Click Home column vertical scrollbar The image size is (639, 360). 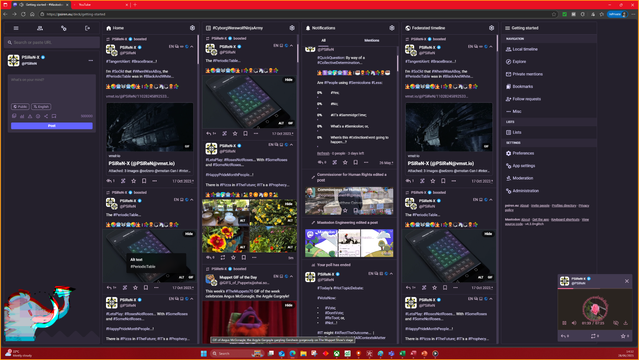pos(198,49)
